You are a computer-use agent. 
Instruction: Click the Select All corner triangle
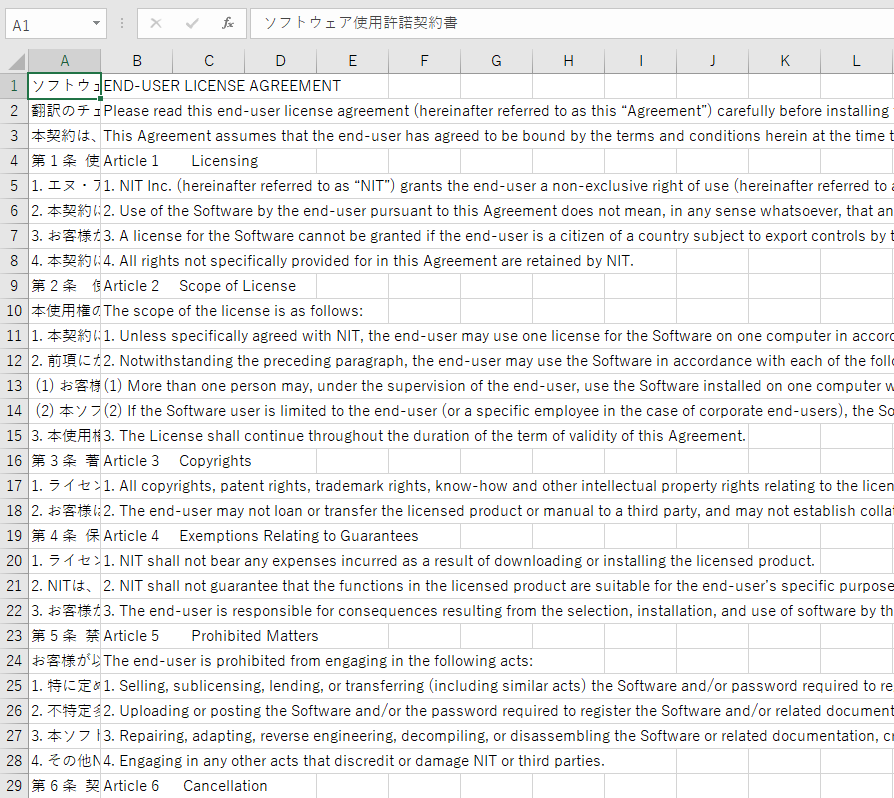(14, 61)
